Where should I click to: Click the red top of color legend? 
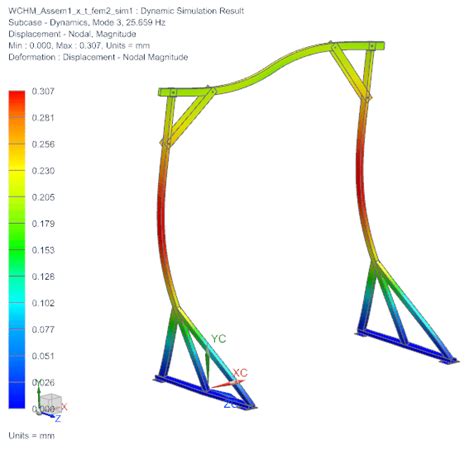coord(17,95)
